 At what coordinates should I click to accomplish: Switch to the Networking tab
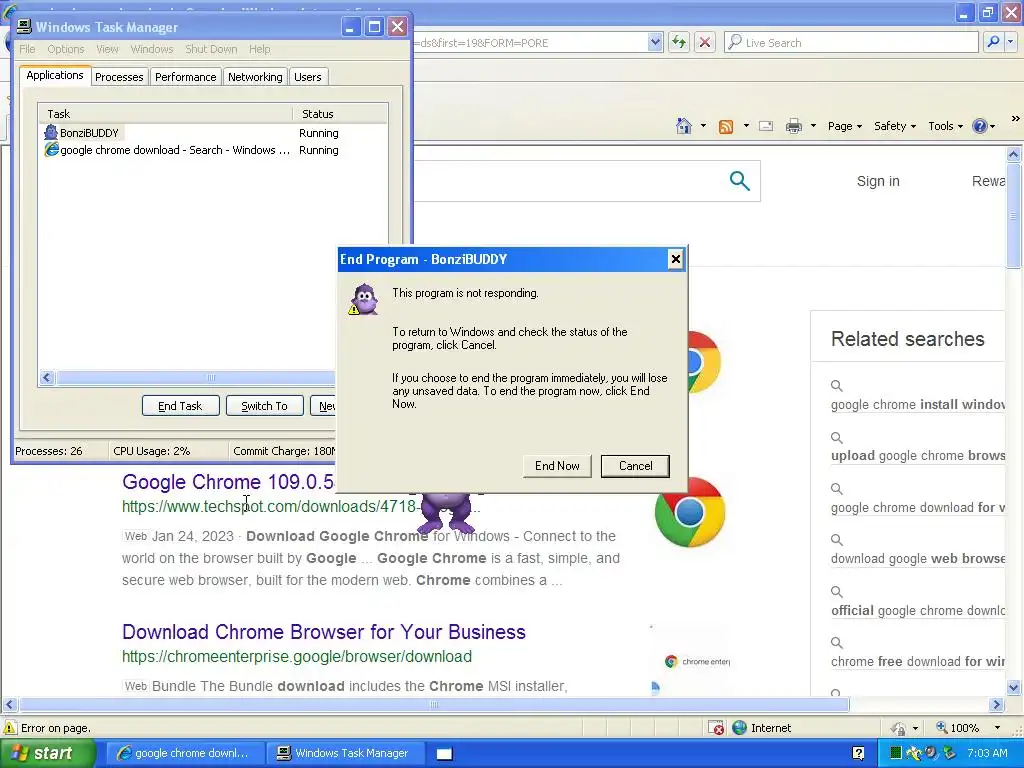(255, 76)
